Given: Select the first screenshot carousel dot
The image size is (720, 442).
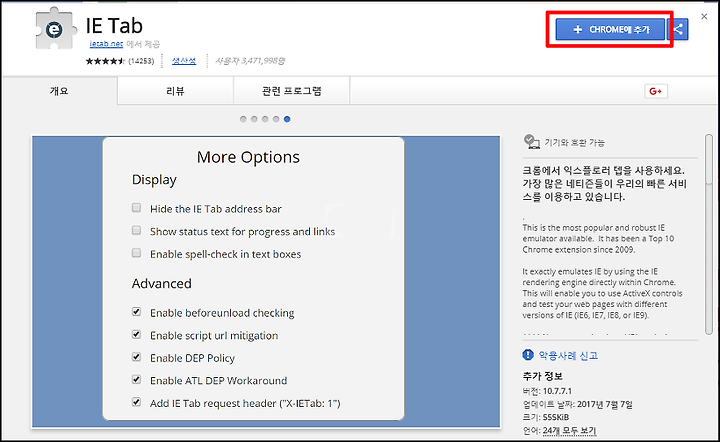Looking at the screenshot, I should (x=243, y=119).
